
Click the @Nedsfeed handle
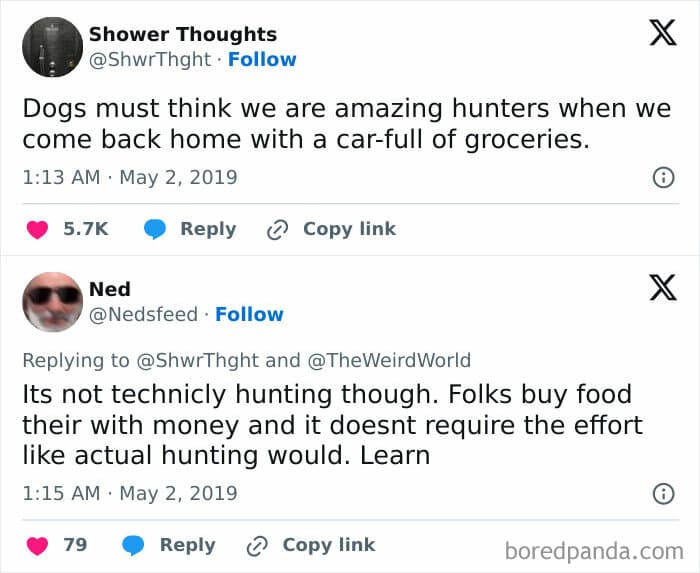coord(143,314)
